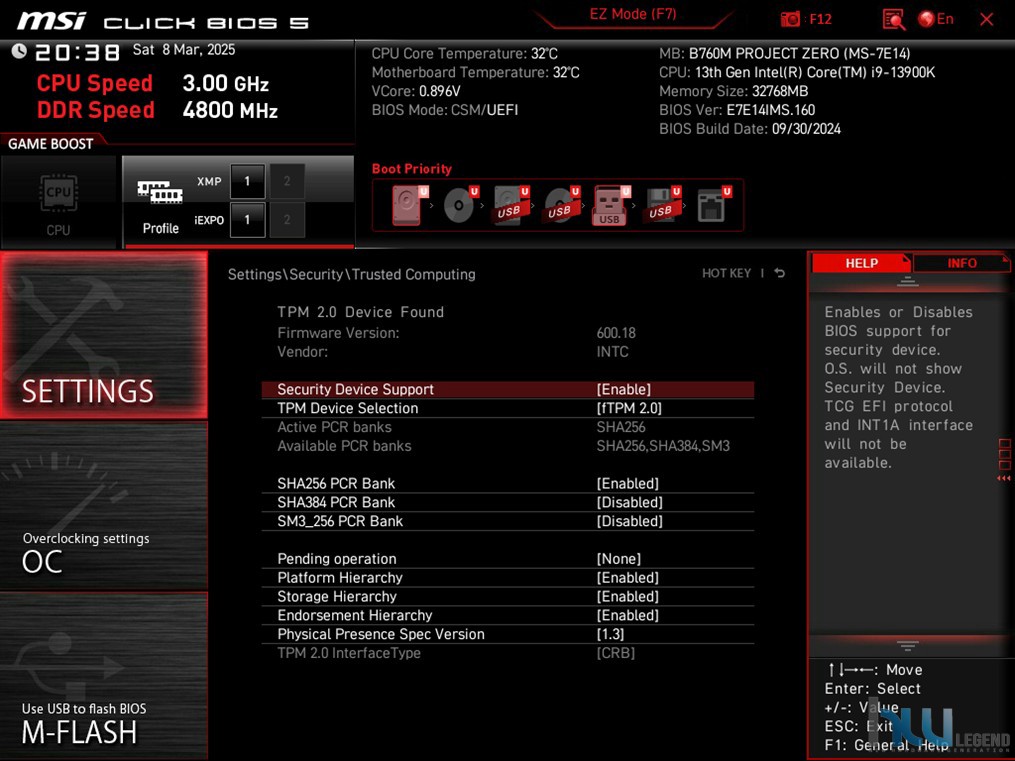The image size is (1015, 761).
Task: Change Endorsement Hierarchy [Enabled] value
Action: point(628,615)
